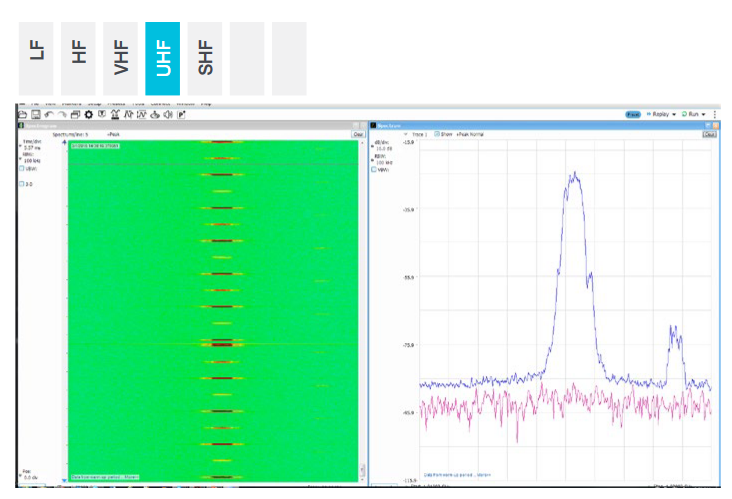This screenshot has width=732, height=499.
Task: Open the Run dropdown
Action: [695, 115]
